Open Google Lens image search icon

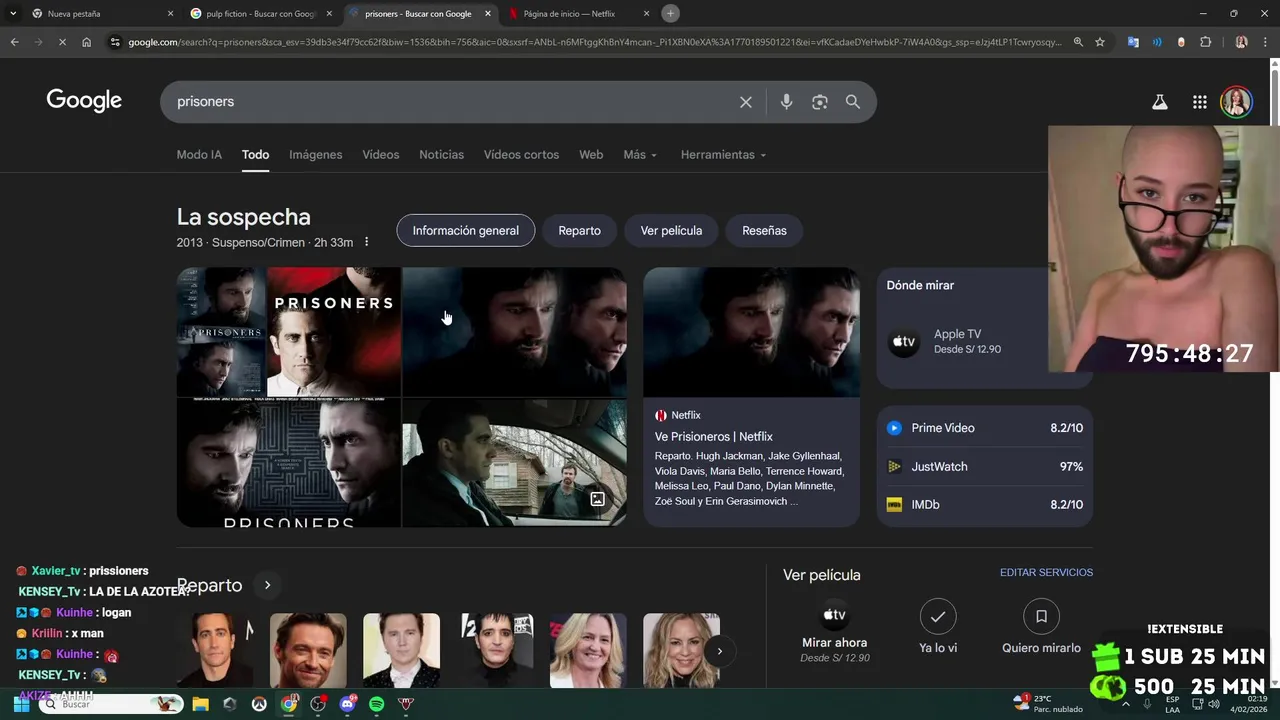pyautogui.click(x=820, y=102)
